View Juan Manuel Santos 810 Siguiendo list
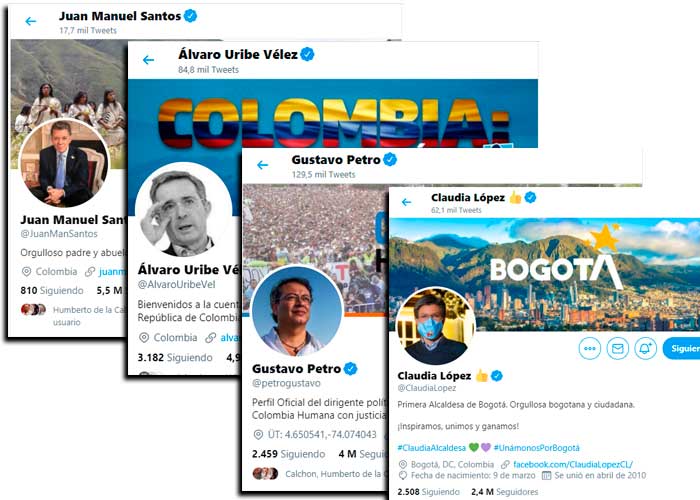This screenshot has height=500, width=700. pyautogui.click(x=52, y=291)
